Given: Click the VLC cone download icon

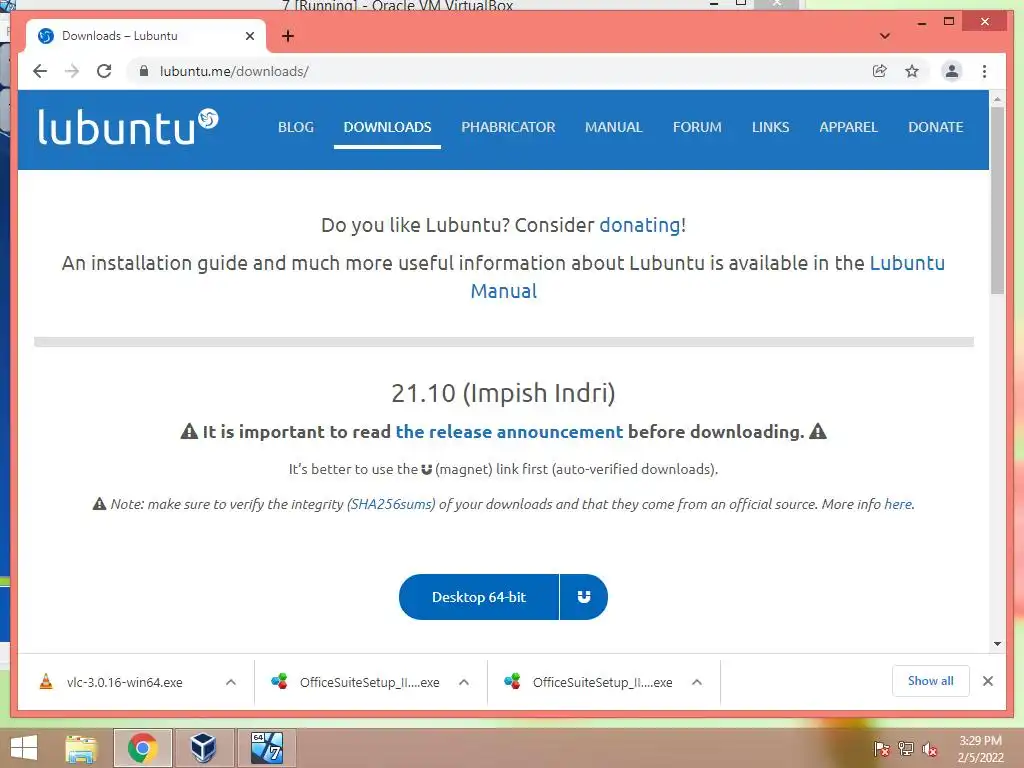Looking at the screenshot, I should click(46, 682).
